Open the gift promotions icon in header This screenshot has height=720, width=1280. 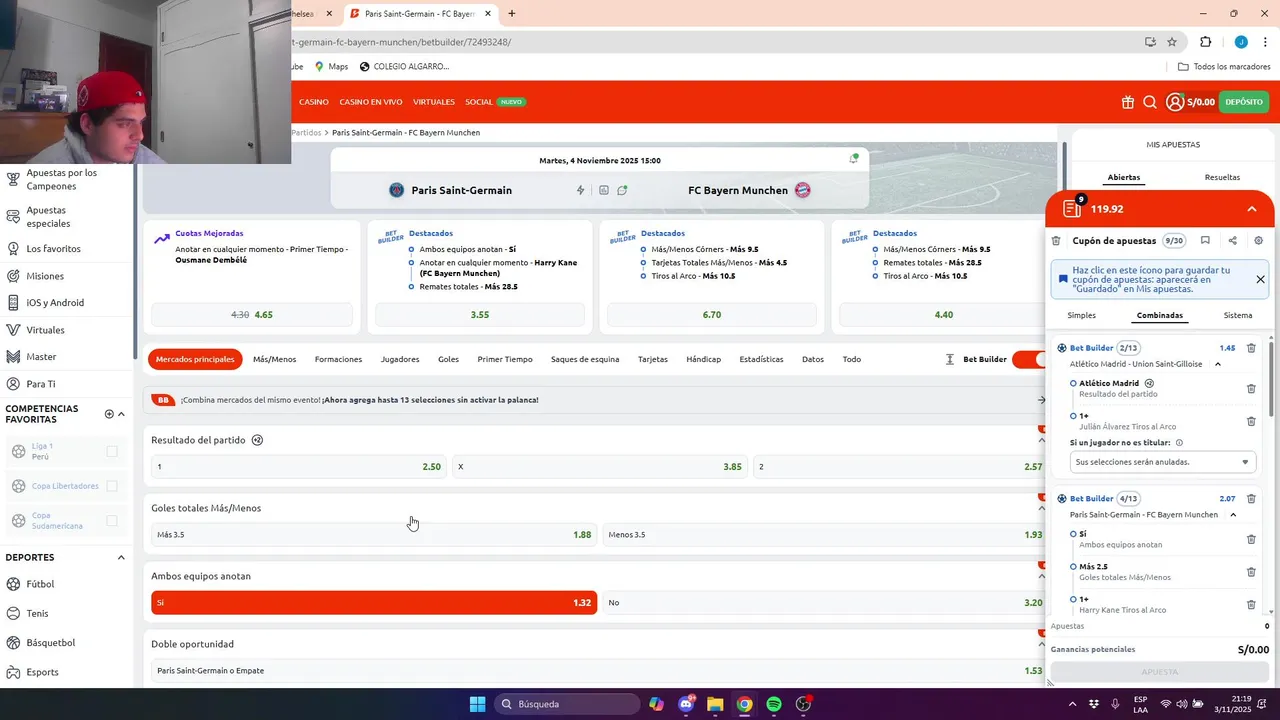pyautogui.click(x=1128, y=102)
